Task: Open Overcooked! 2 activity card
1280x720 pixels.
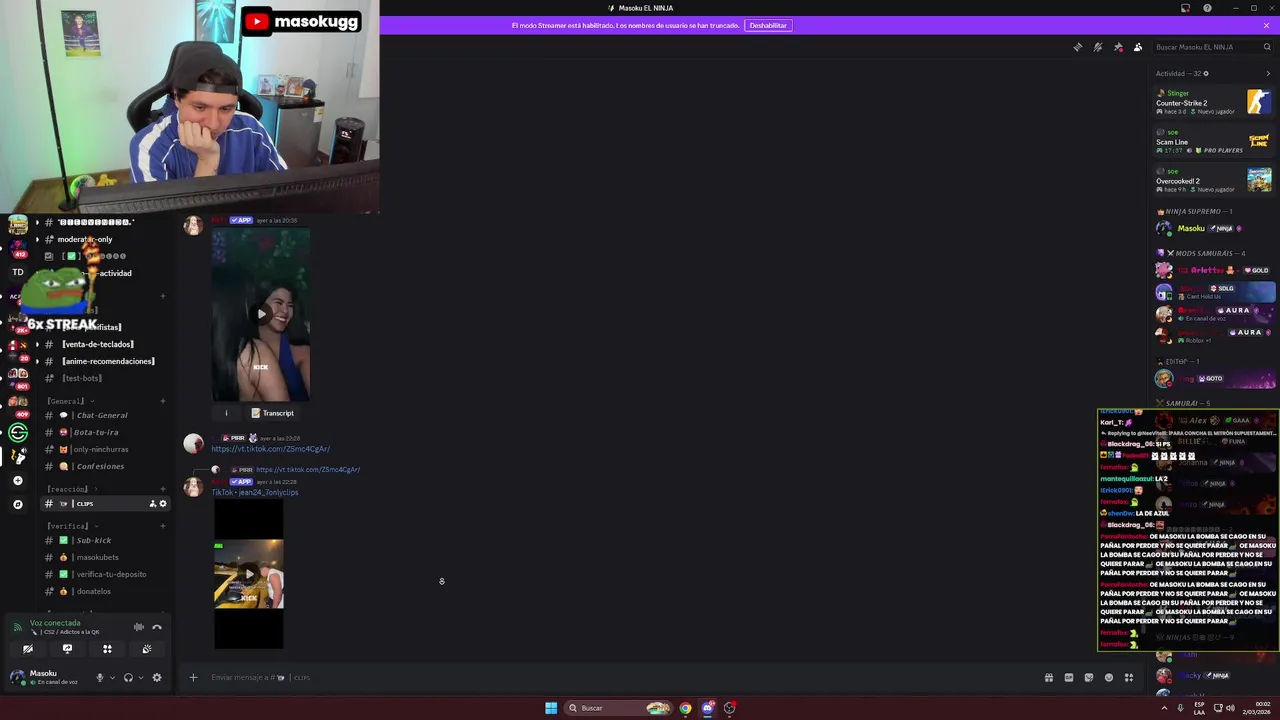Action: (1213, 180)
